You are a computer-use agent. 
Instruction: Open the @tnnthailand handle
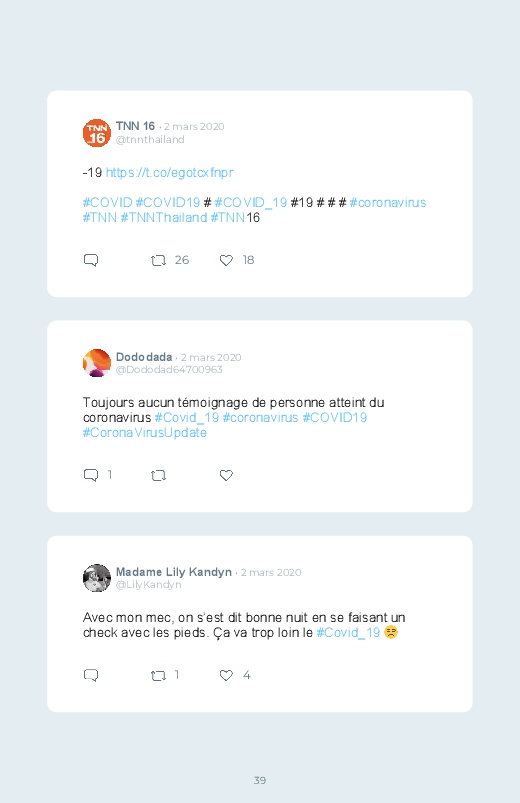(150, 139)
